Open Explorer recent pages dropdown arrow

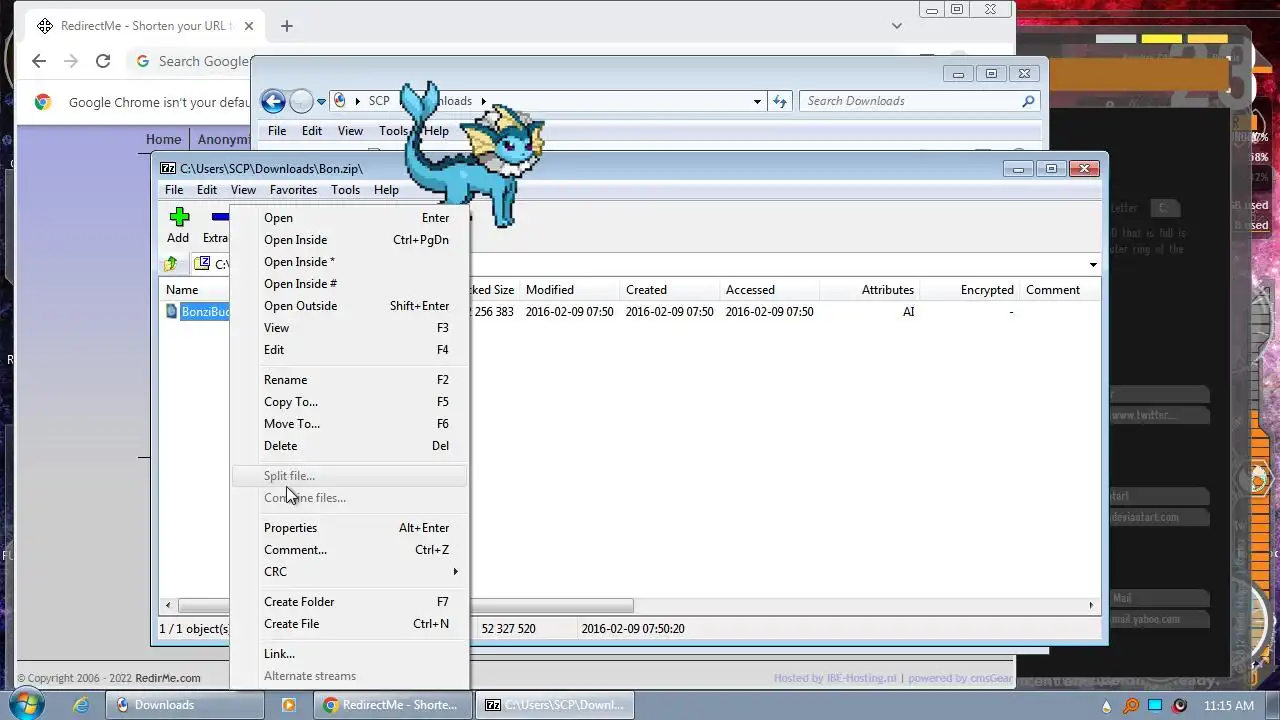coord(321,101)
